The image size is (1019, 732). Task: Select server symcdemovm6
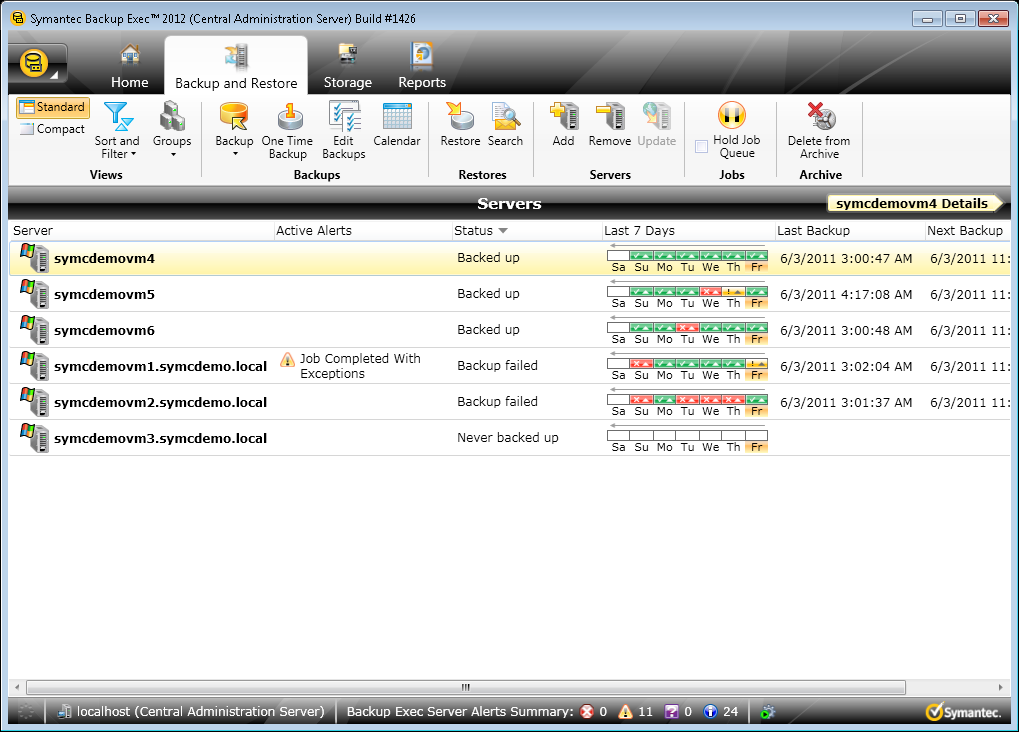(510, 330)
